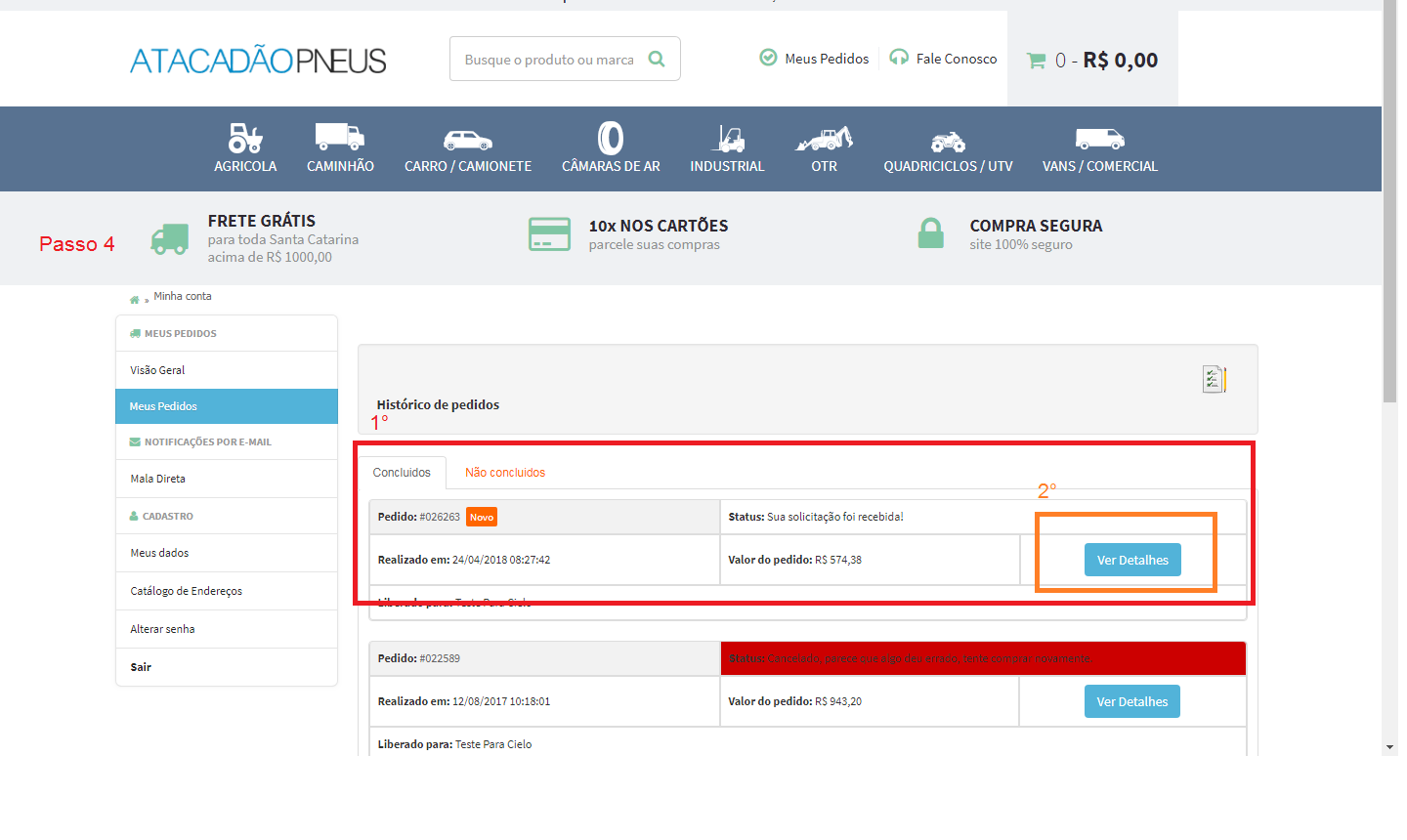The width and height of the screenshot is (1407, 840).
Task: Click the date 24/04/2018 08:27:42
Action: pyautogui.click(x=501, y=560)
